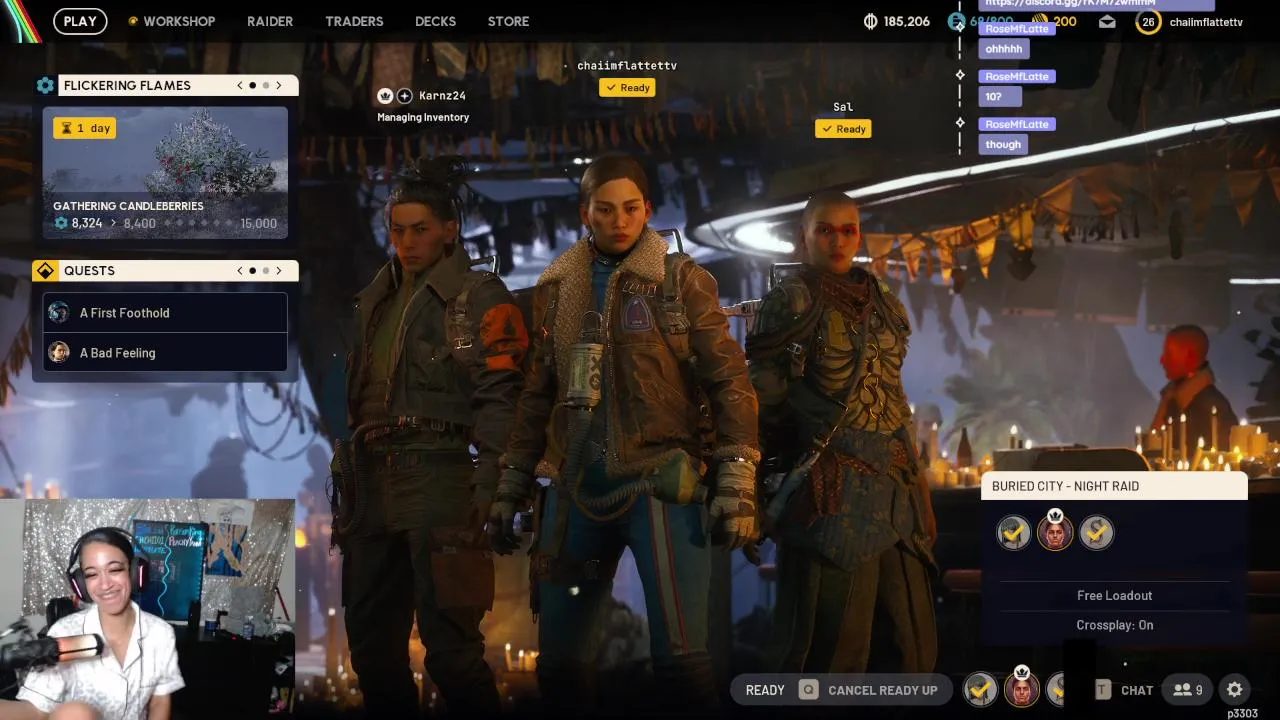
Task: Click the Flickering Flames page indicator dots
Action: click(259, 85)
